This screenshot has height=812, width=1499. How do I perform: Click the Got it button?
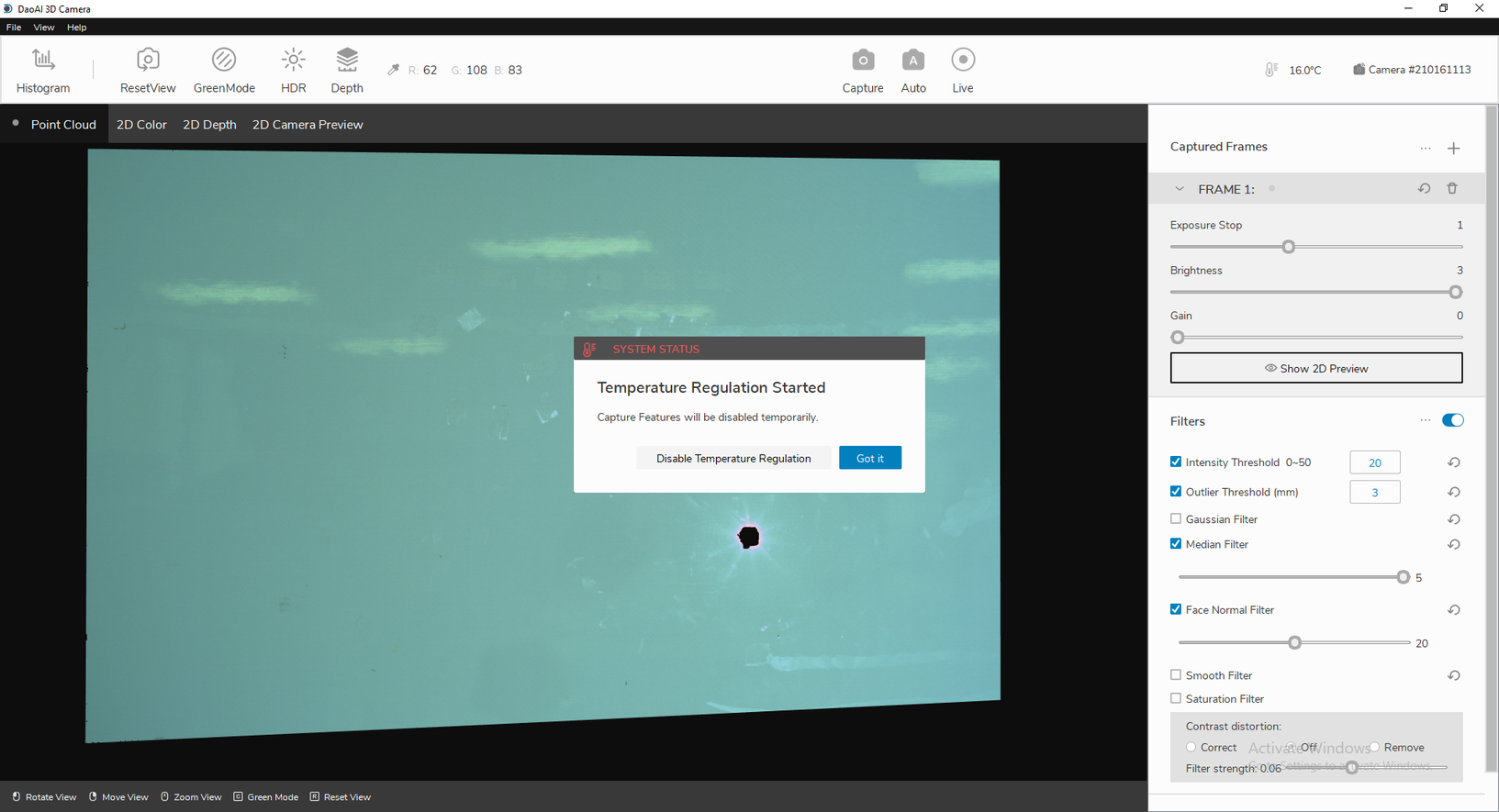click(869, 458)
